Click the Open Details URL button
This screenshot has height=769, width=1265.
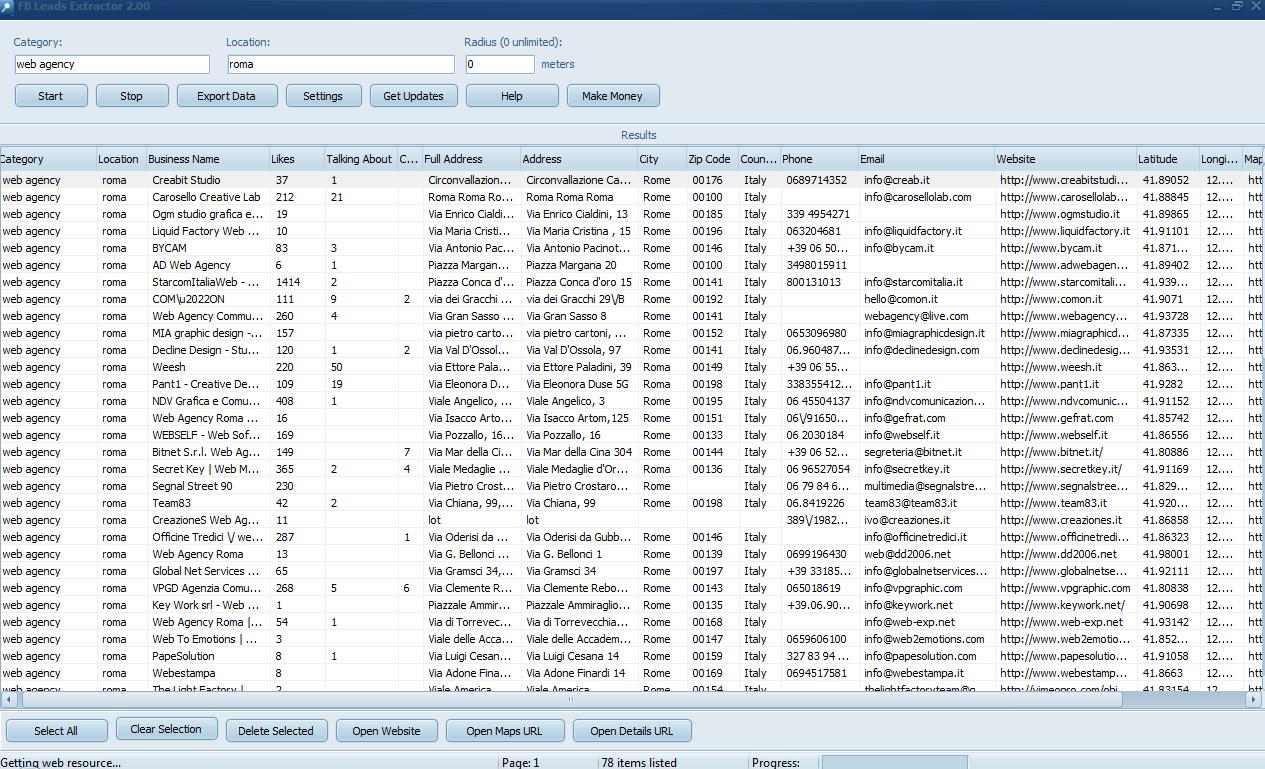tap(632, 731)
